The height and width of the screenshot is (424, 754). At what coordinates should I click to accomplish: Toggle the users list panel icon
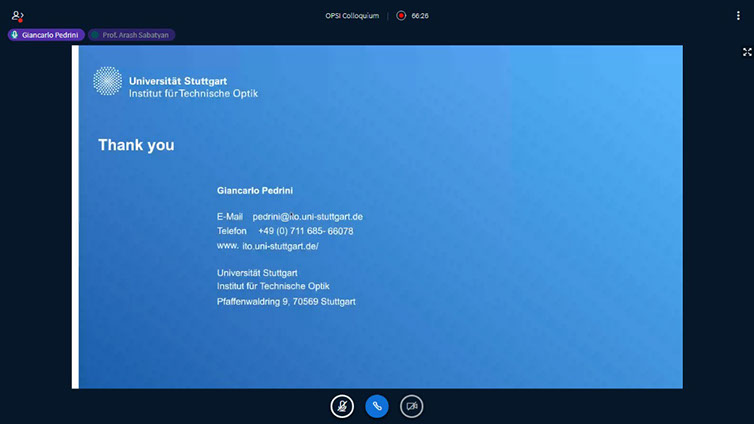click(17, 16)
